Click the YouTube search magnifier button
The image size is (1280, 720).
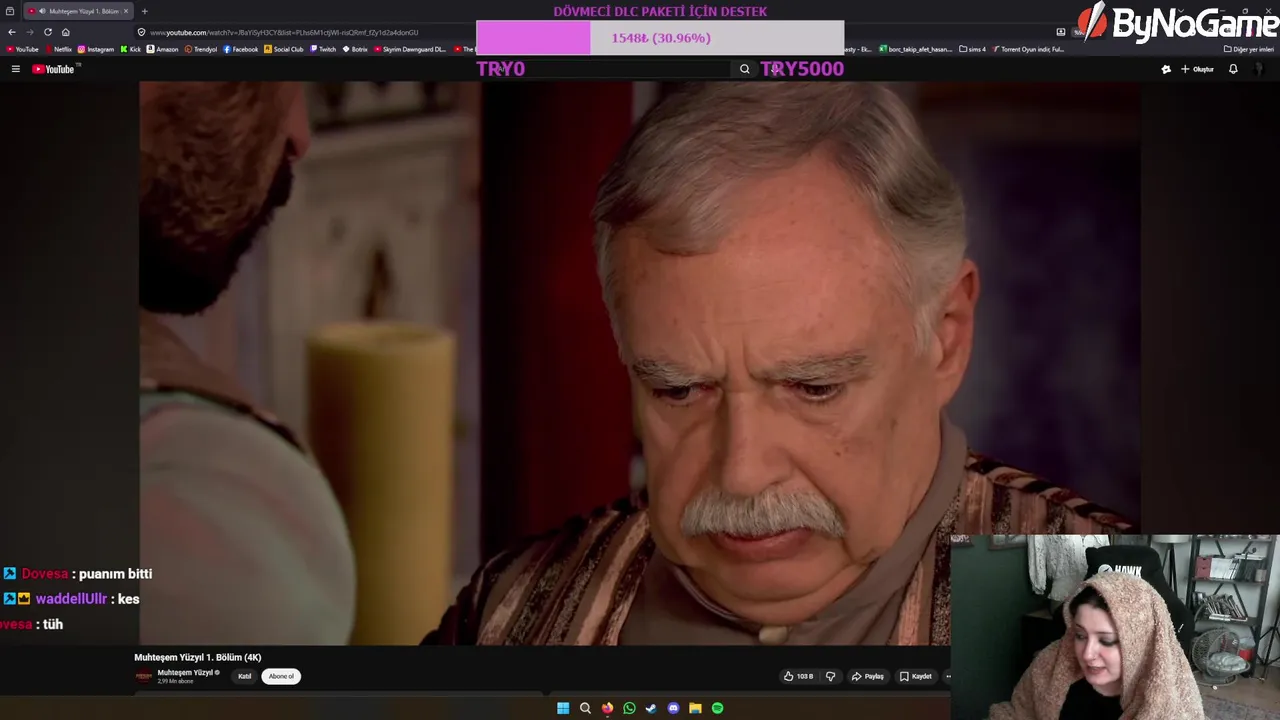point(744,69)
